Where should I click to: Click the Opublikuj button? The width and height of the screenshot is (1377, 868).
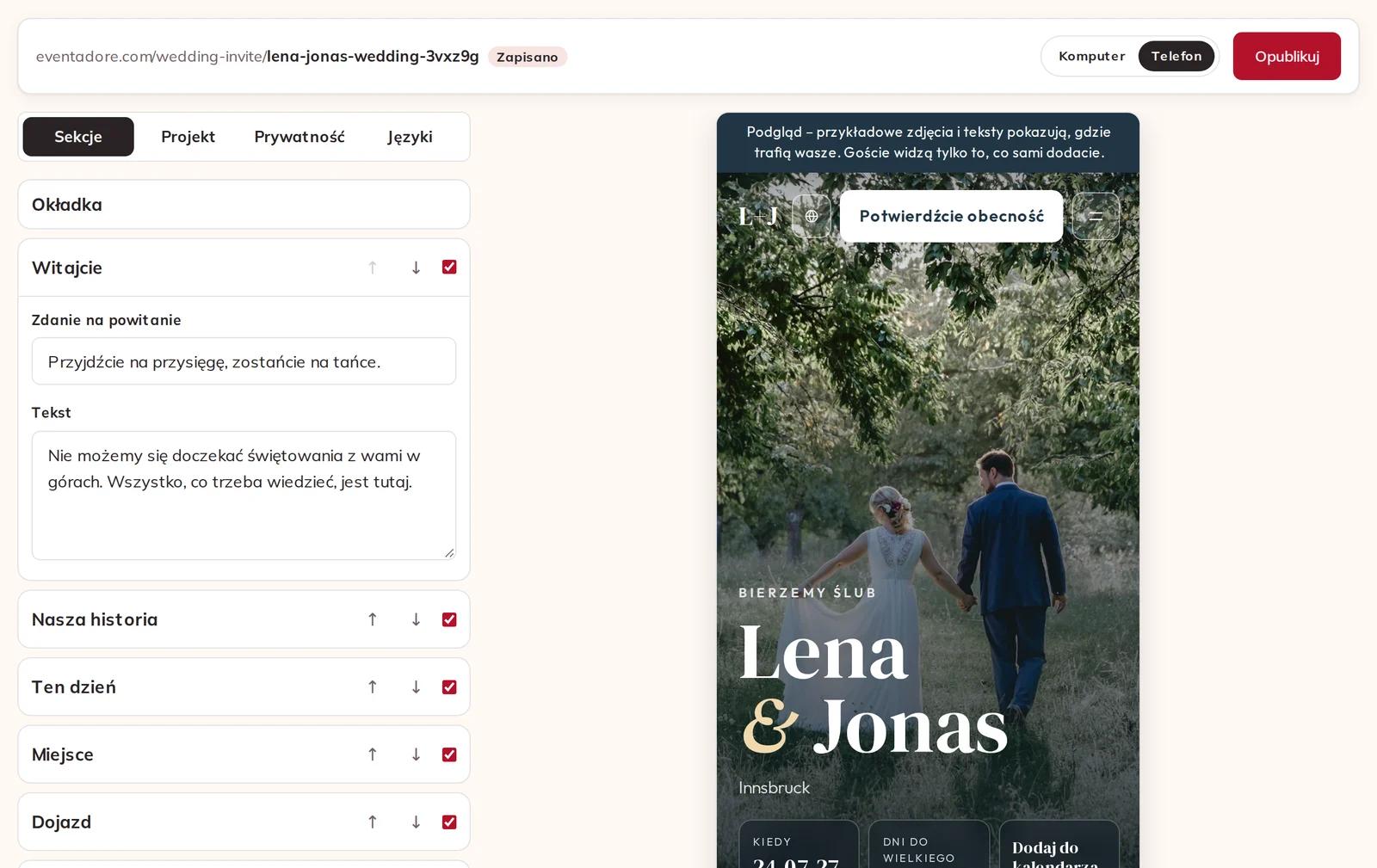pyautogui.click(x=1287, y=56)
